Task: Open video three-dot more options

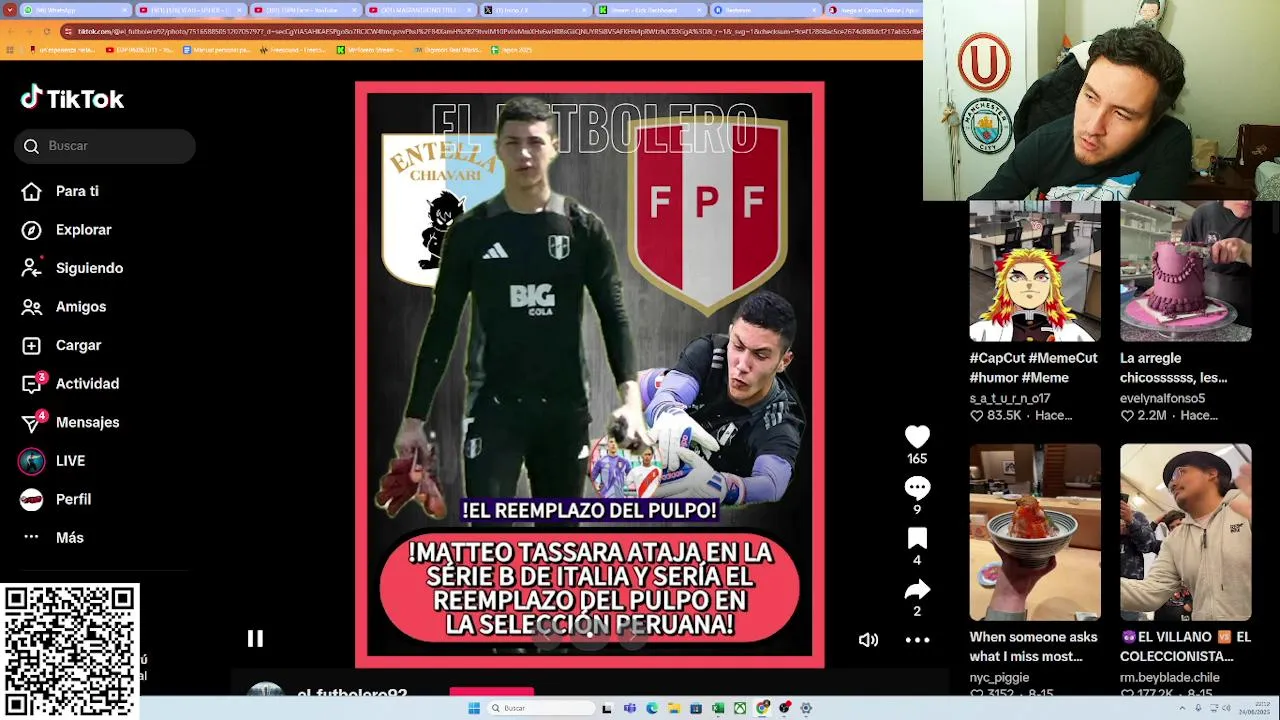Action: tap(917, 640)
